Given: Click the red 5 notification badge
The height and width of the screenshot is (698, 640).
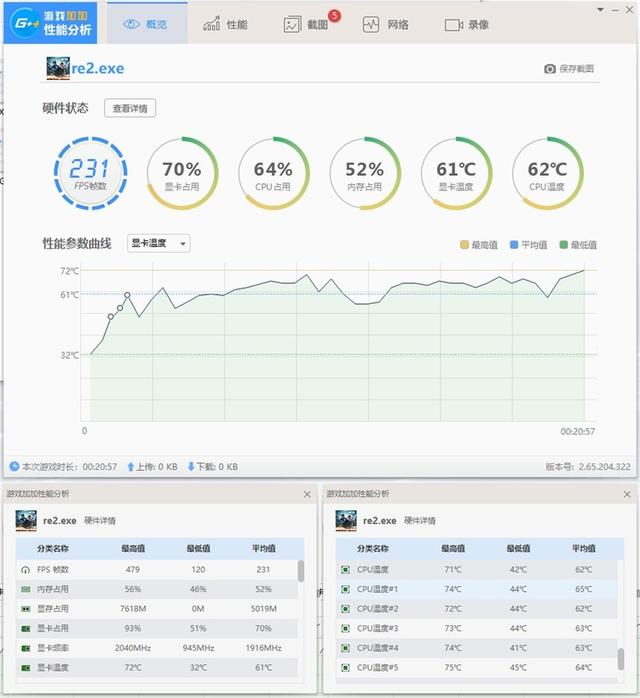Looking at the screenshot, I should (x=334, y=16).
